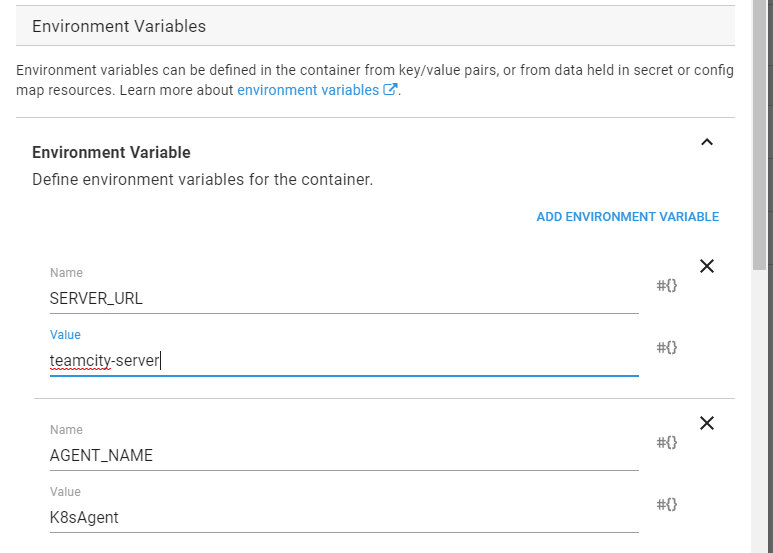The height and width of the screenshot is (553, 773).
Task: Click into the teamcity-server value field
Action: point(343,360)
